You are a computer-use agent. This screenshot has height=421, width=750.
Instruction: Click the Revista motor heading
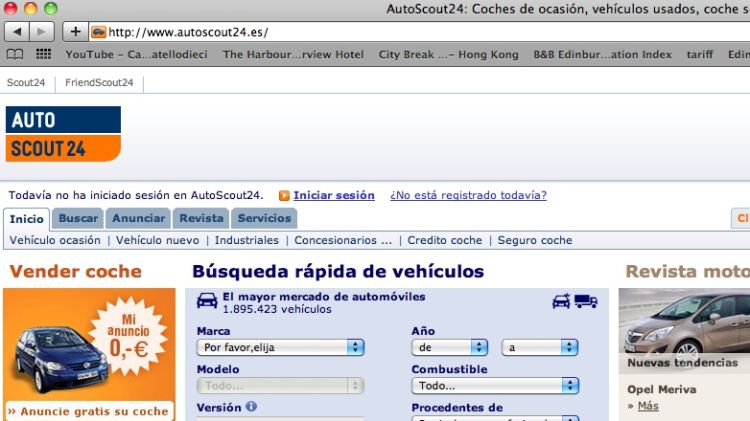(688, 271)
